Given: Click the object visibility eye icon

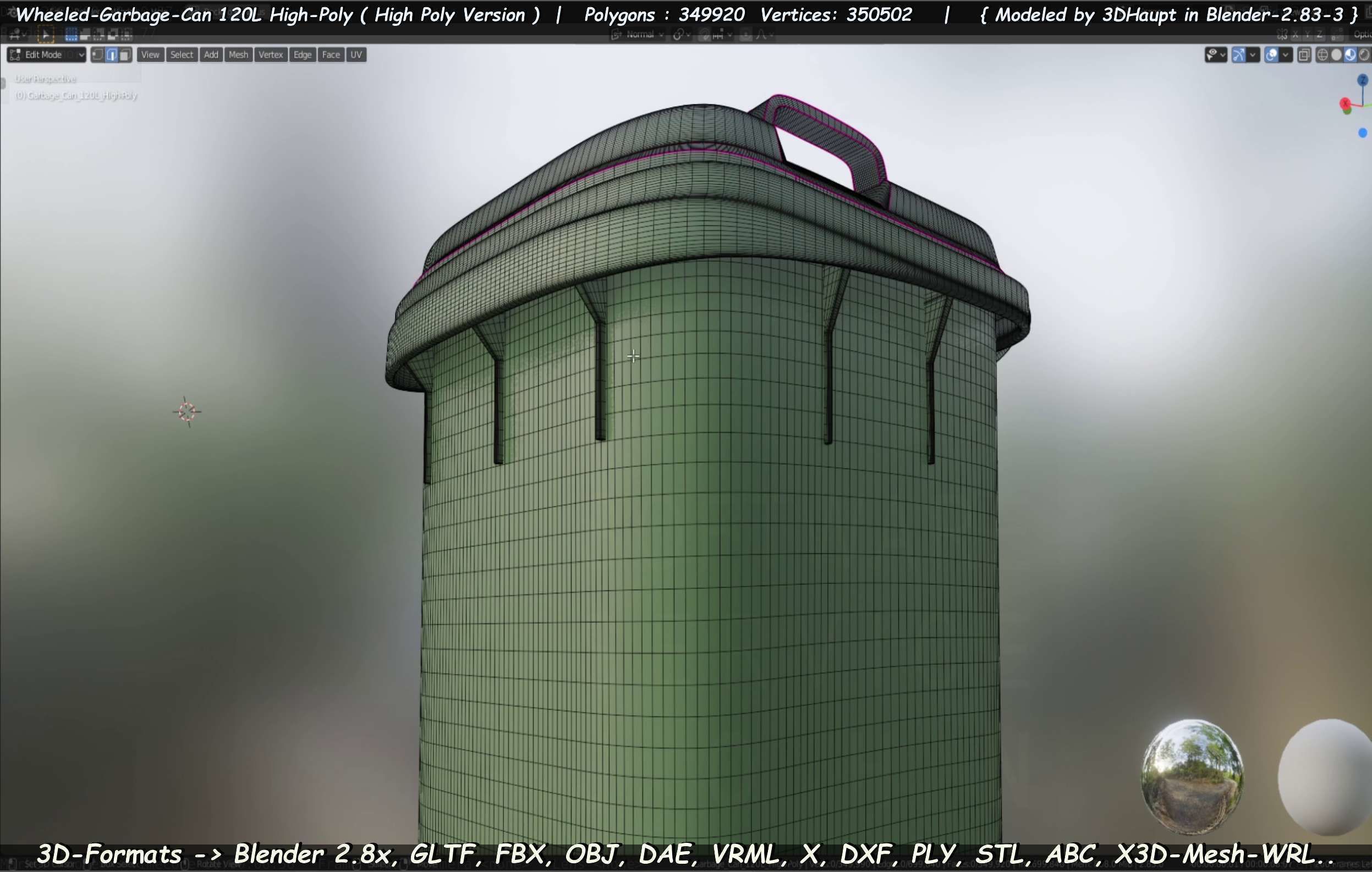Looking at the screenshot, I should click(x=1215, y=54).
